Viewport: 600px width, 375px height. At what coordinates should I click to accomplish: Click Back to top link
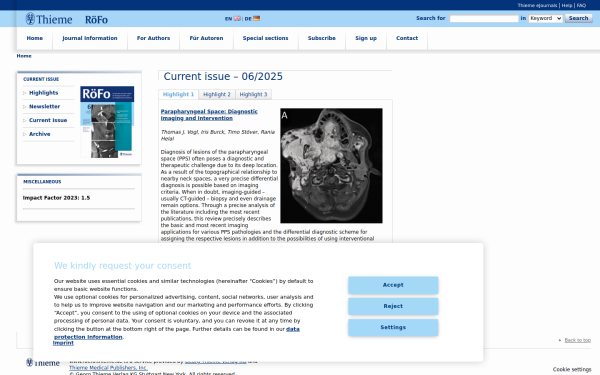(x=577, y=340)
